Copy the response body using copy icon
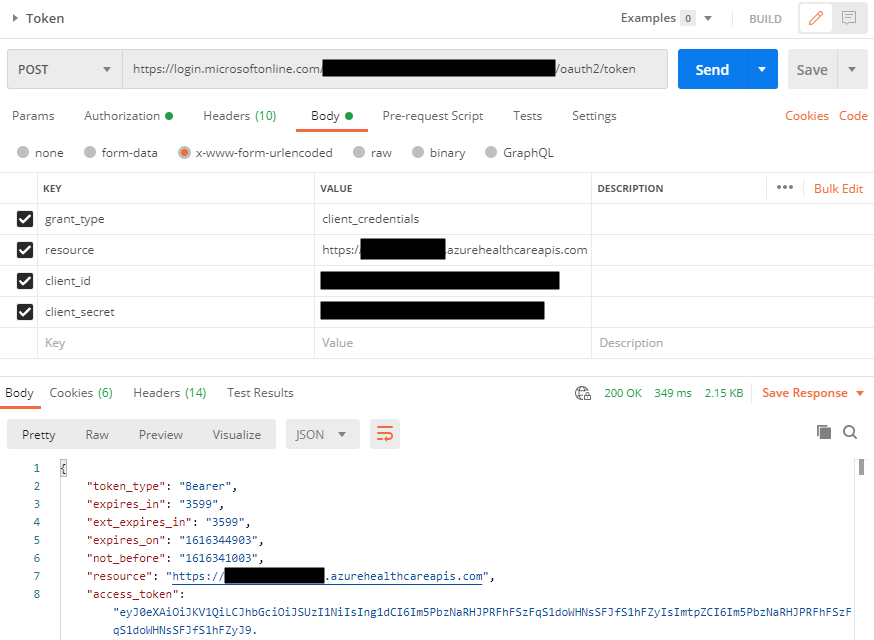This screenshot has width=874, height=640. (824, 432)
